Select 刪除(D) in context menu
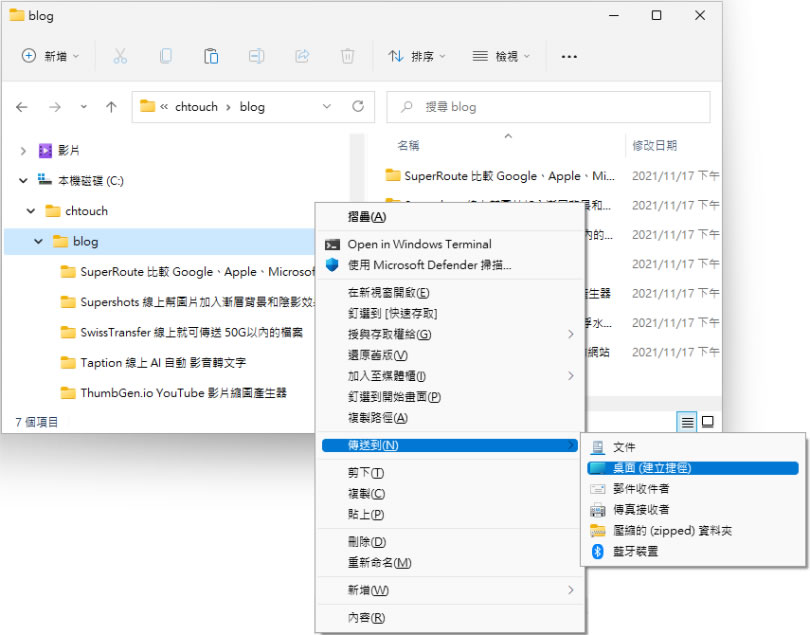The image size is (810, 635). coord(449,542)
